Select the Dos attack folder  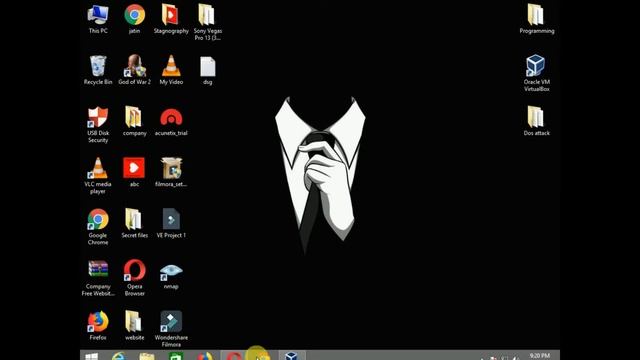pyautogui.click(x=536, y=121)
